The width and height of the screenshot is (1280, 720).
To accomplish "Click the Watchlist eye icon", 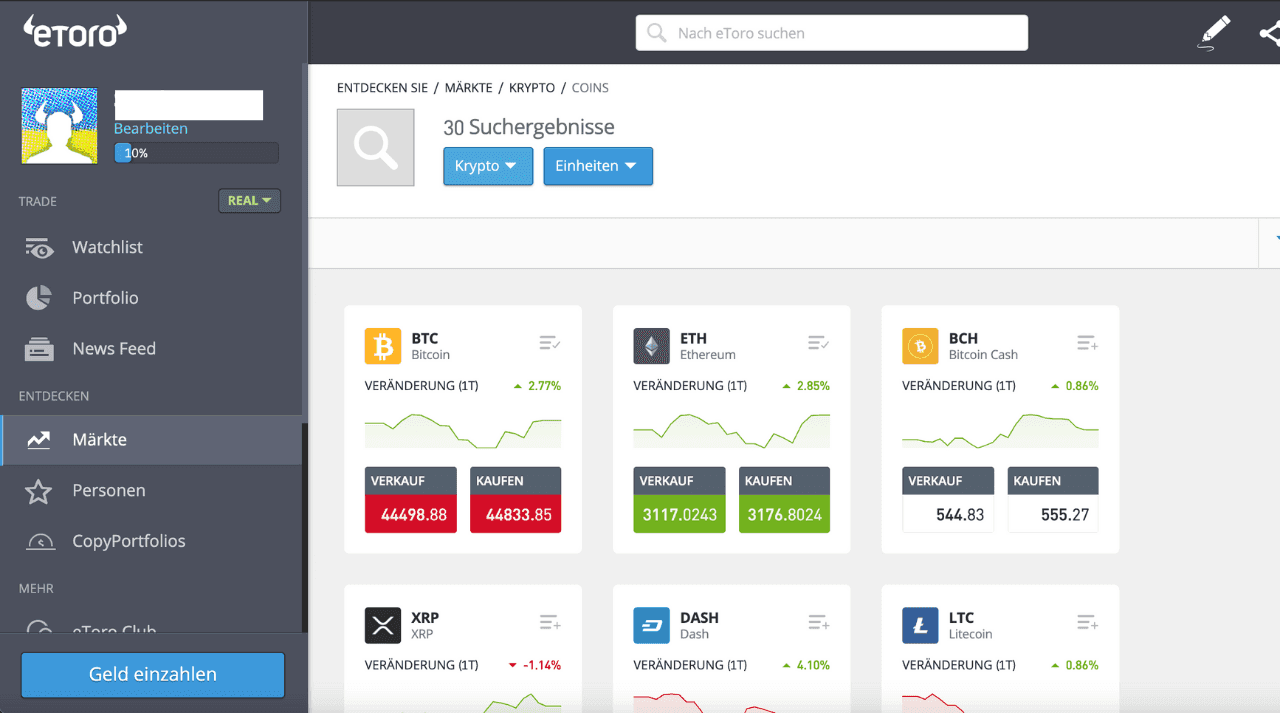I will point(39,248).
